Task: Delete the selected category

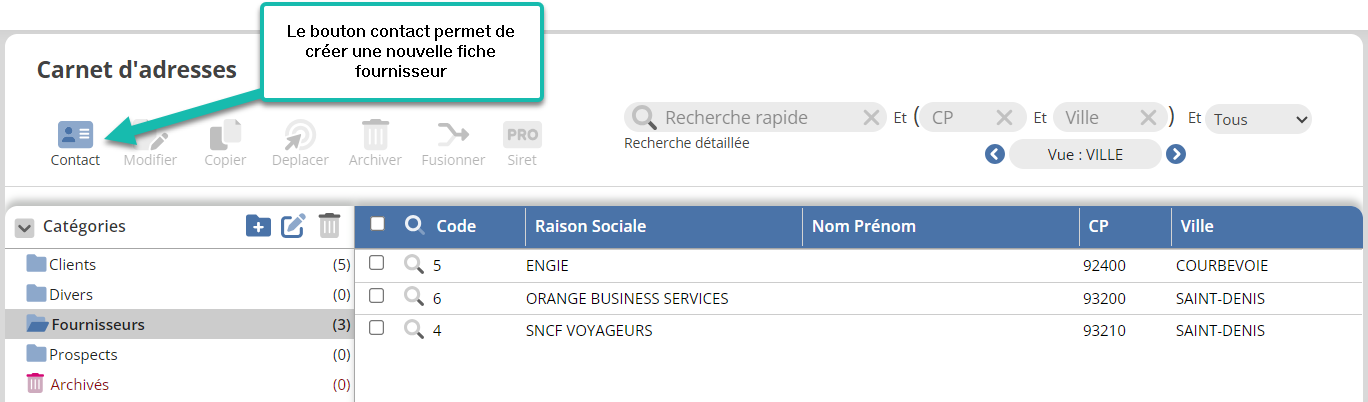Action: click(x=329, y=226)
